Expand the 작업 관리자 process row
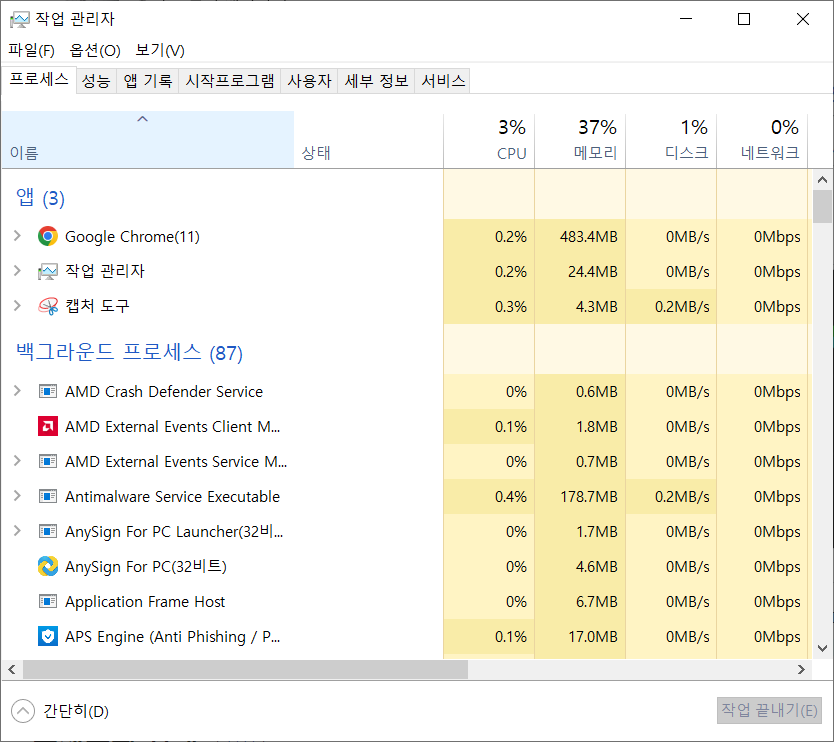The height and width of the screenshot is (742, 834). [x=18, y=271]
